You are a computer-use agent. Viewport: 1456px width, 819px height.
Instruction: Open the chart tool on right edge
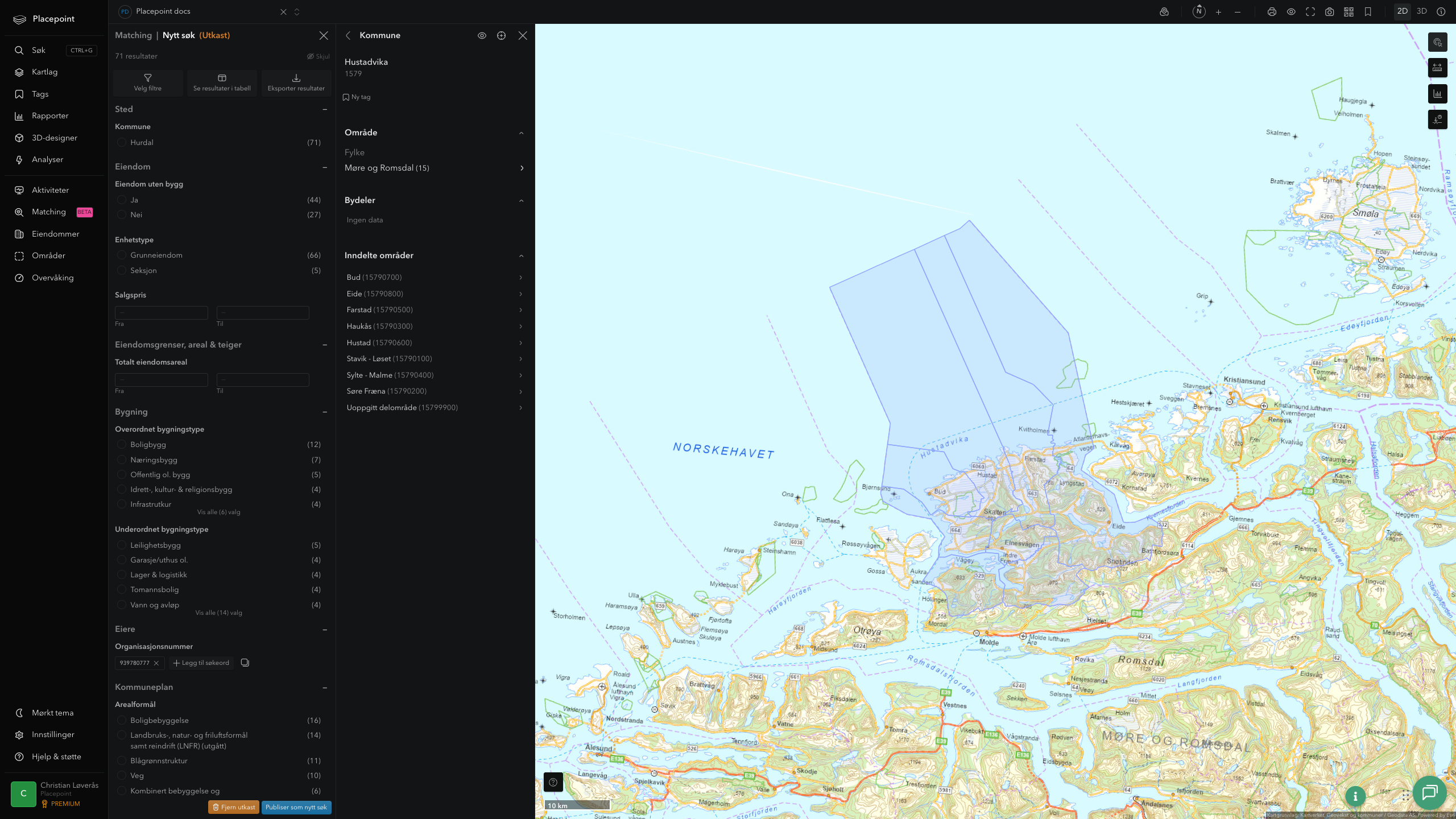pyautogui.click(x=1437, y=94)
